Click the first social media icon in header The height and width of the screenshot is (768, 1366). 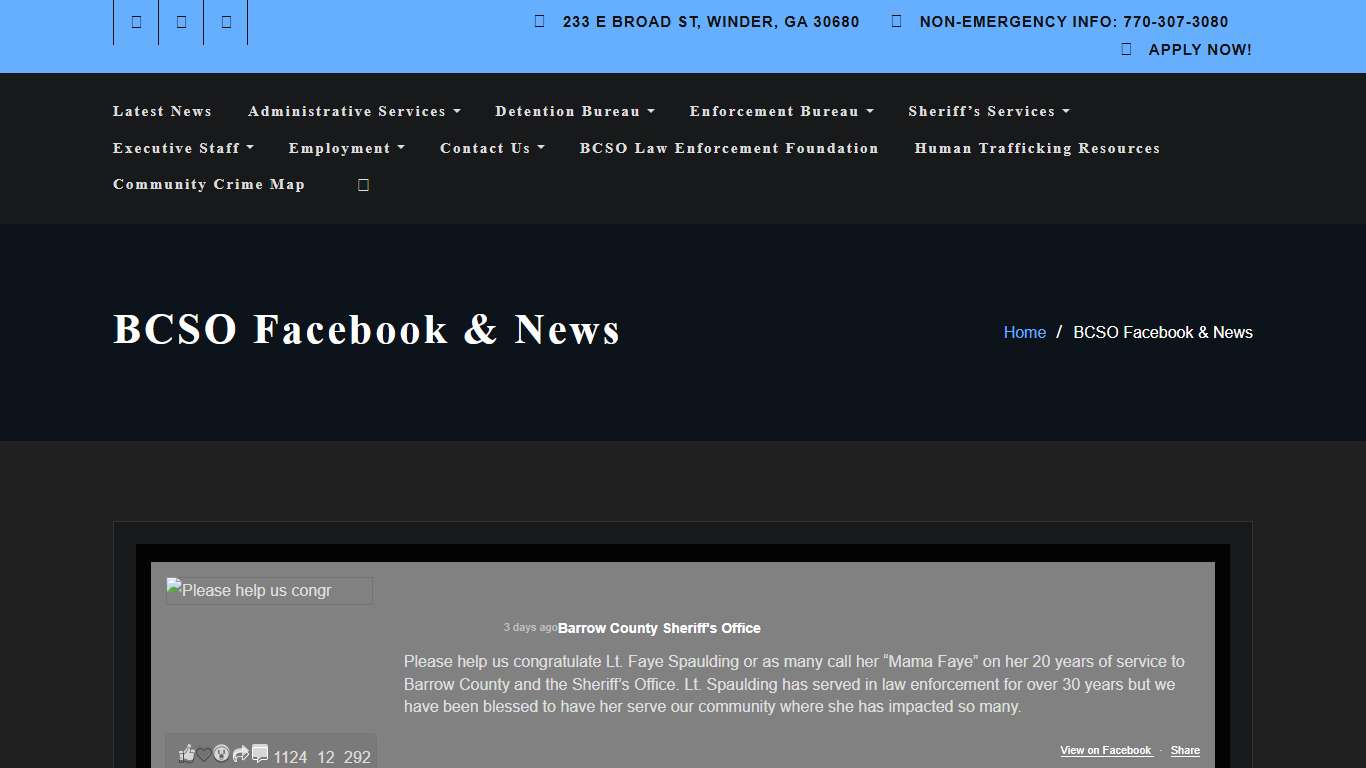(x=135, y=21)
